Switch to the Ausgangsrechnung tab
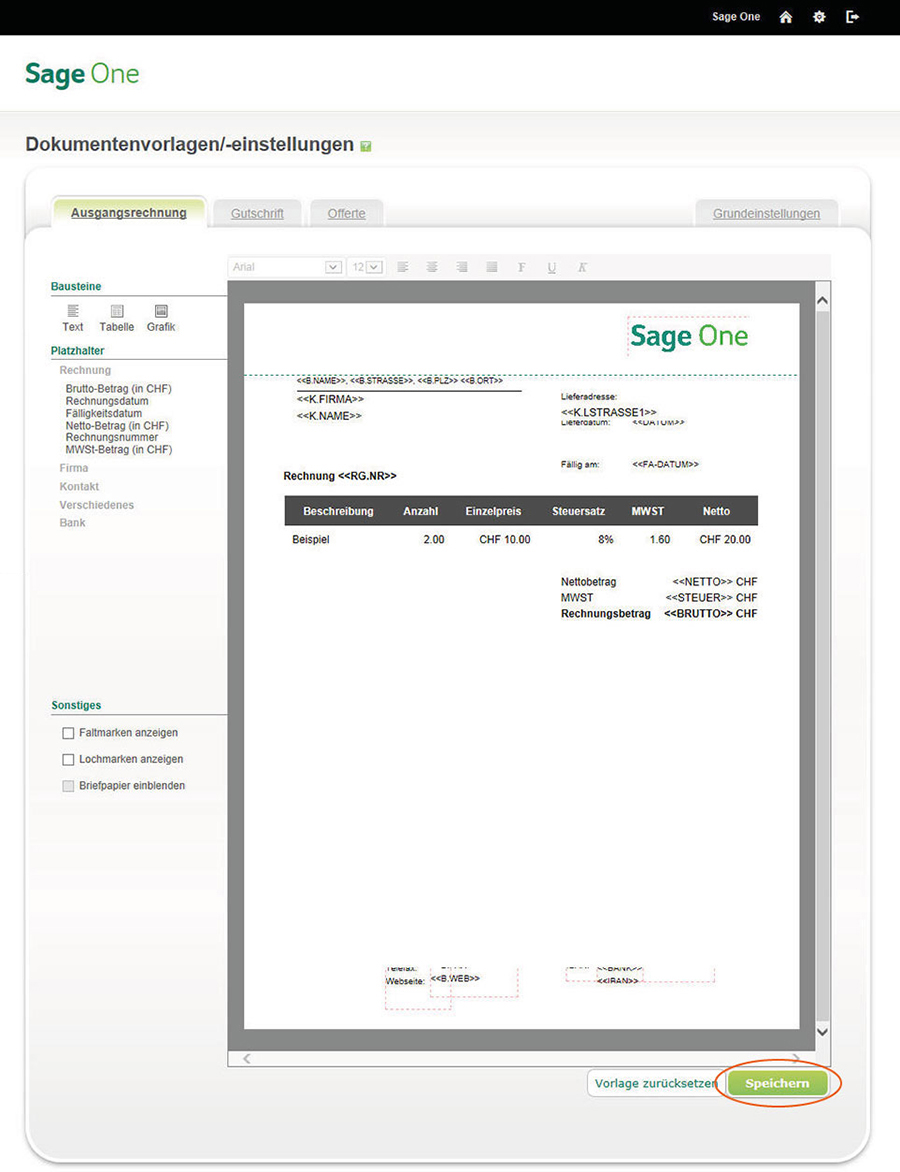Viewport: 900px width, 1172px height. (129, 213)
